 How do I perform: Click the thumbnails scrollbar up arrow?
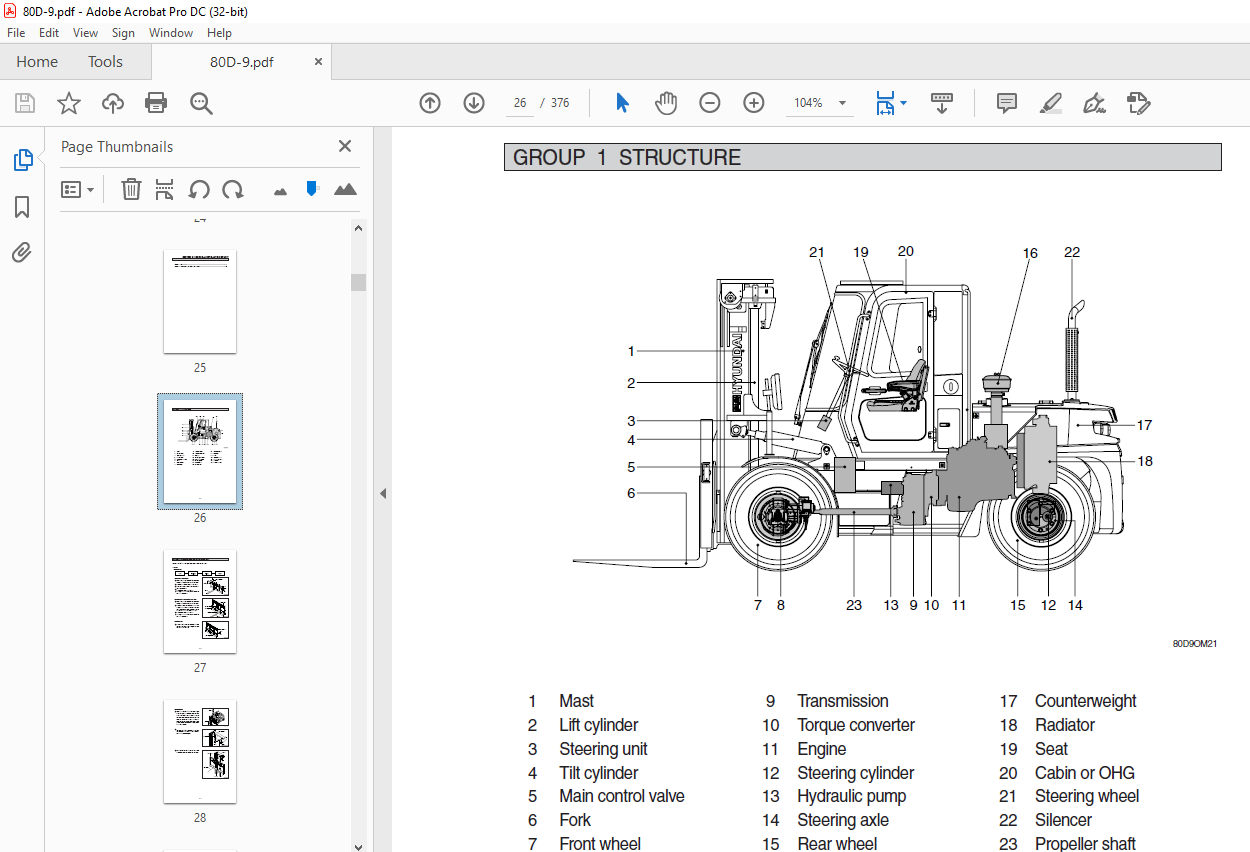358,227
